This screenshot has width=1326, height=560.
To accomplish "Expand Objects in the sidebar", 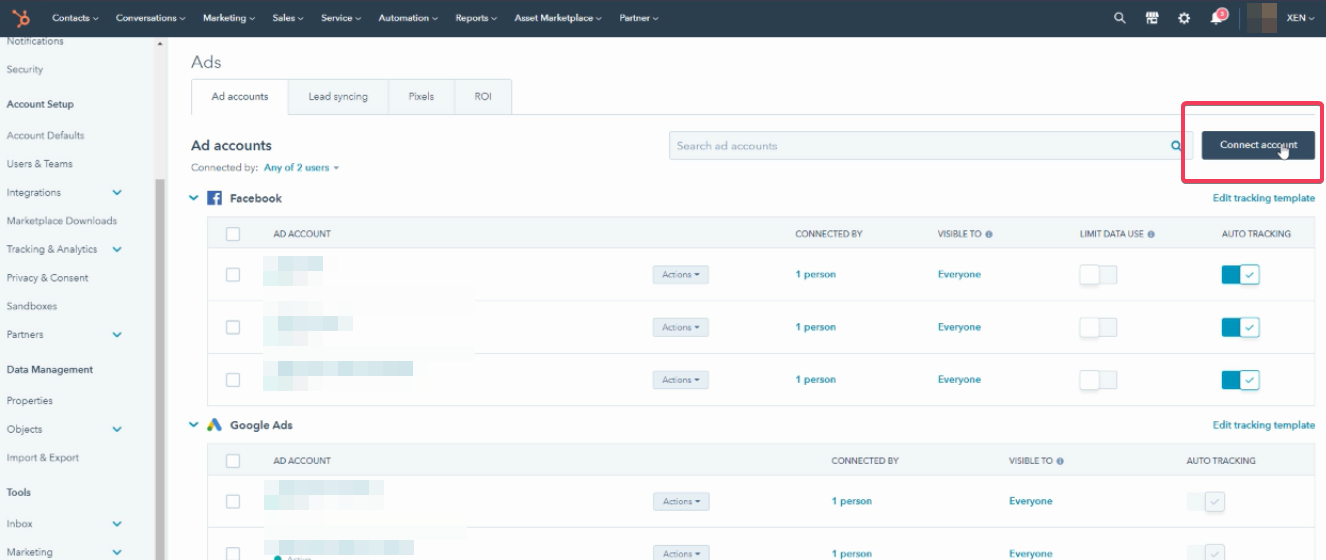I will pyautogui.click(x=117, y=430).
